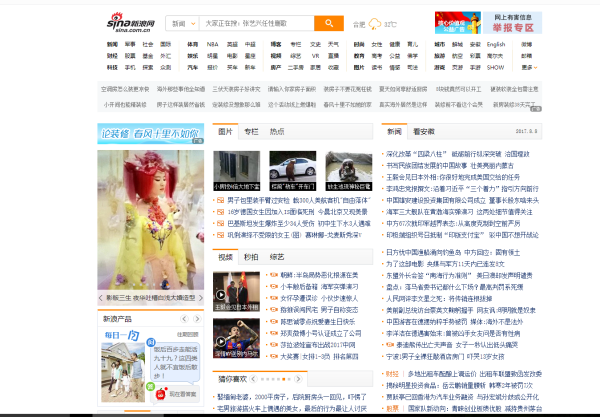Viewport: 600px width, 417px height.
Task: Open the 往期回顾 link in 每日一问
Action: tap(188, 334)
